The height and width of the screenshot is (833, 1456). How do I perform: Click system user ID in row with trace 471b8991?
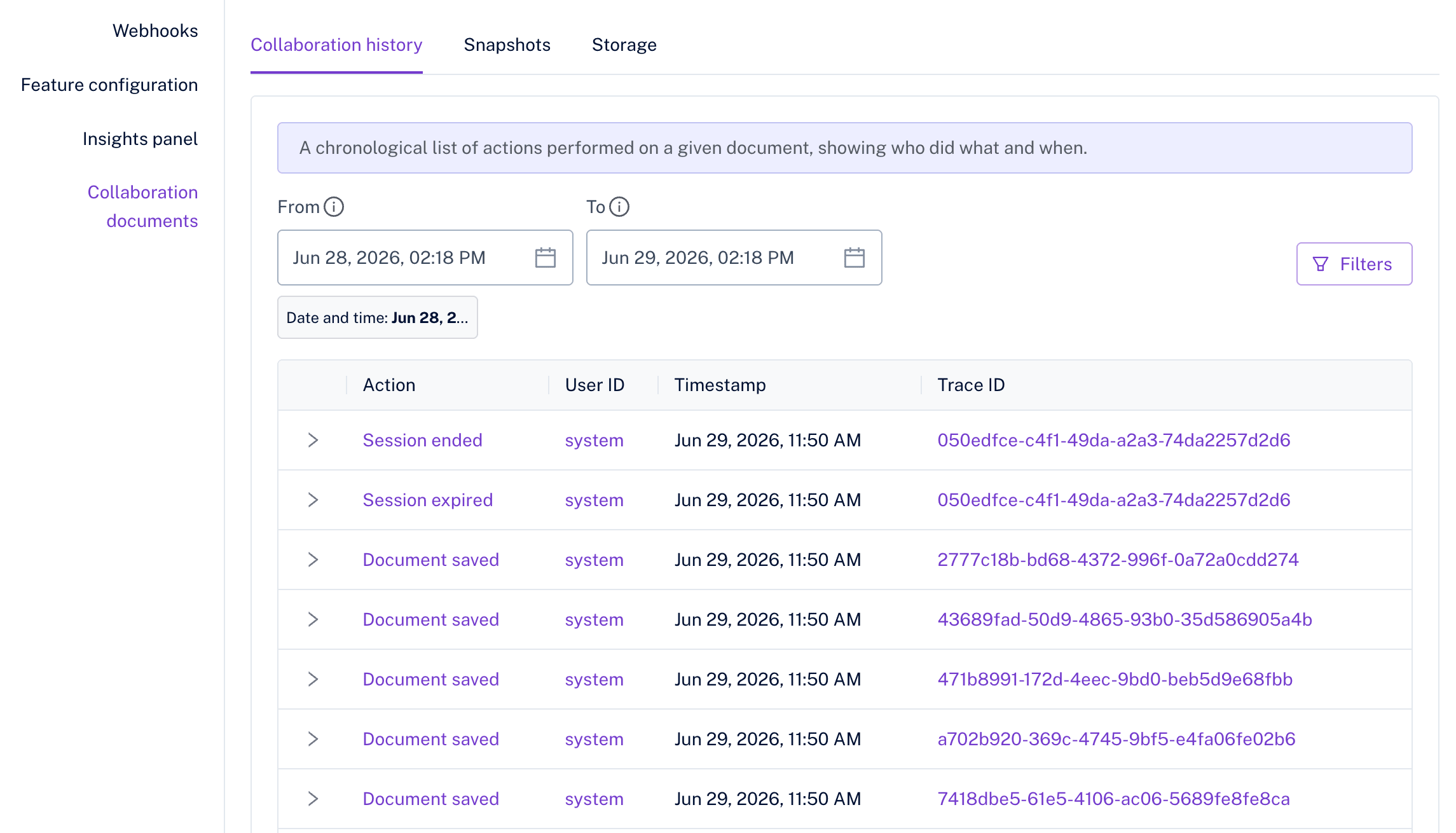594,679
